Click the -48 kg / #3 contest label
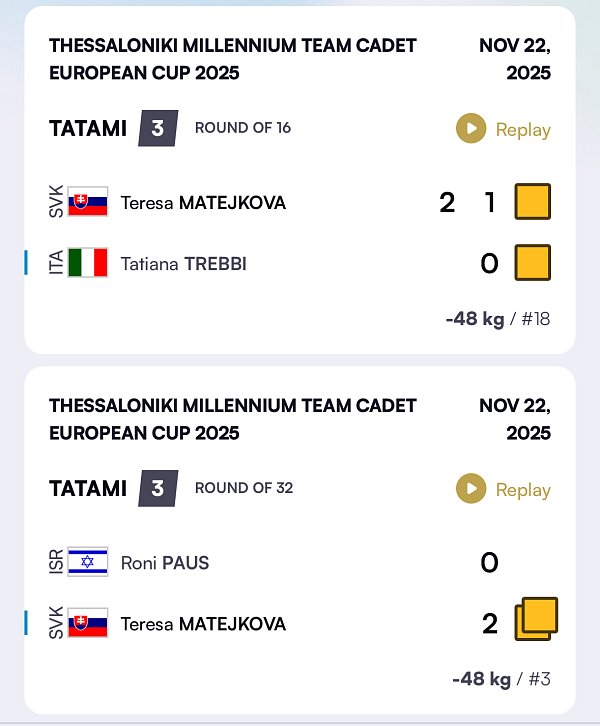The image size is (600, 726). (500, 679)
